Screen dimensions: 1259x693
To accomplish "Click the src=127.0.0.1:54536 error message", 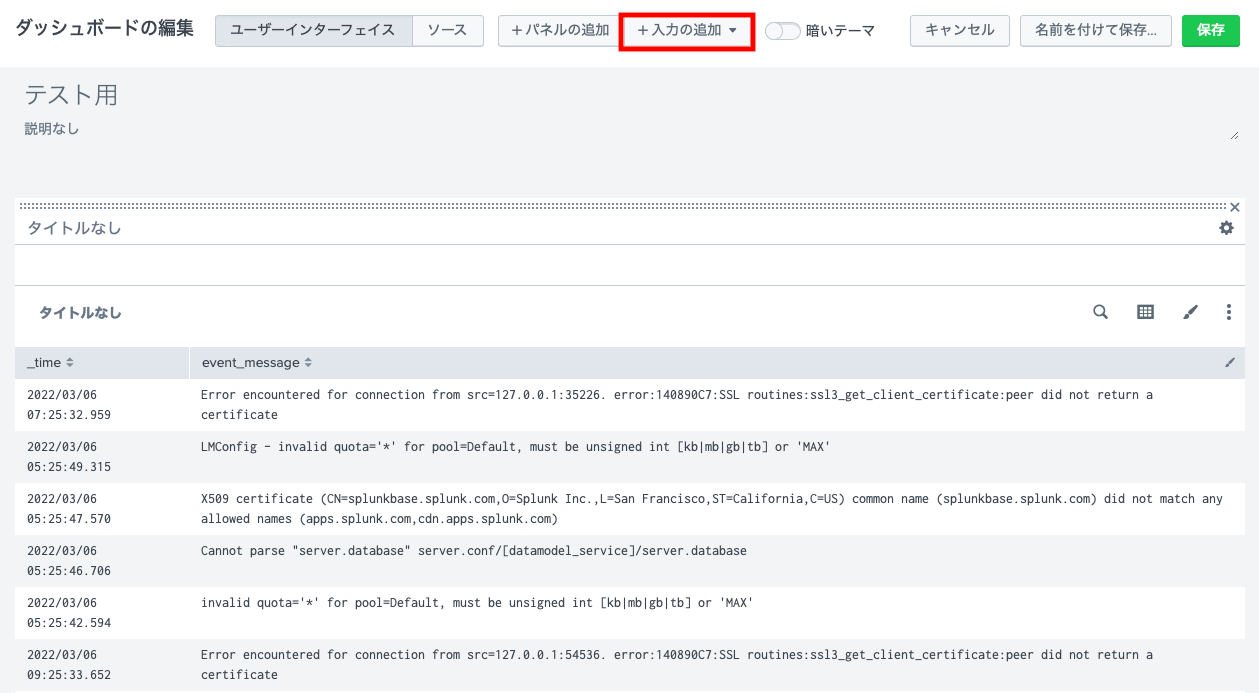I will point(677,665).
